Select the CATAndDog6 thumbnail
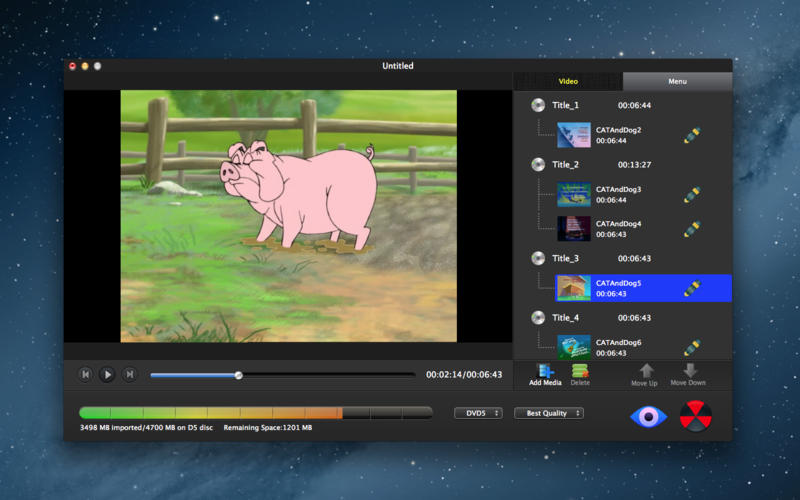The width and height of the screenshot is (800, 500). [574, 347]
